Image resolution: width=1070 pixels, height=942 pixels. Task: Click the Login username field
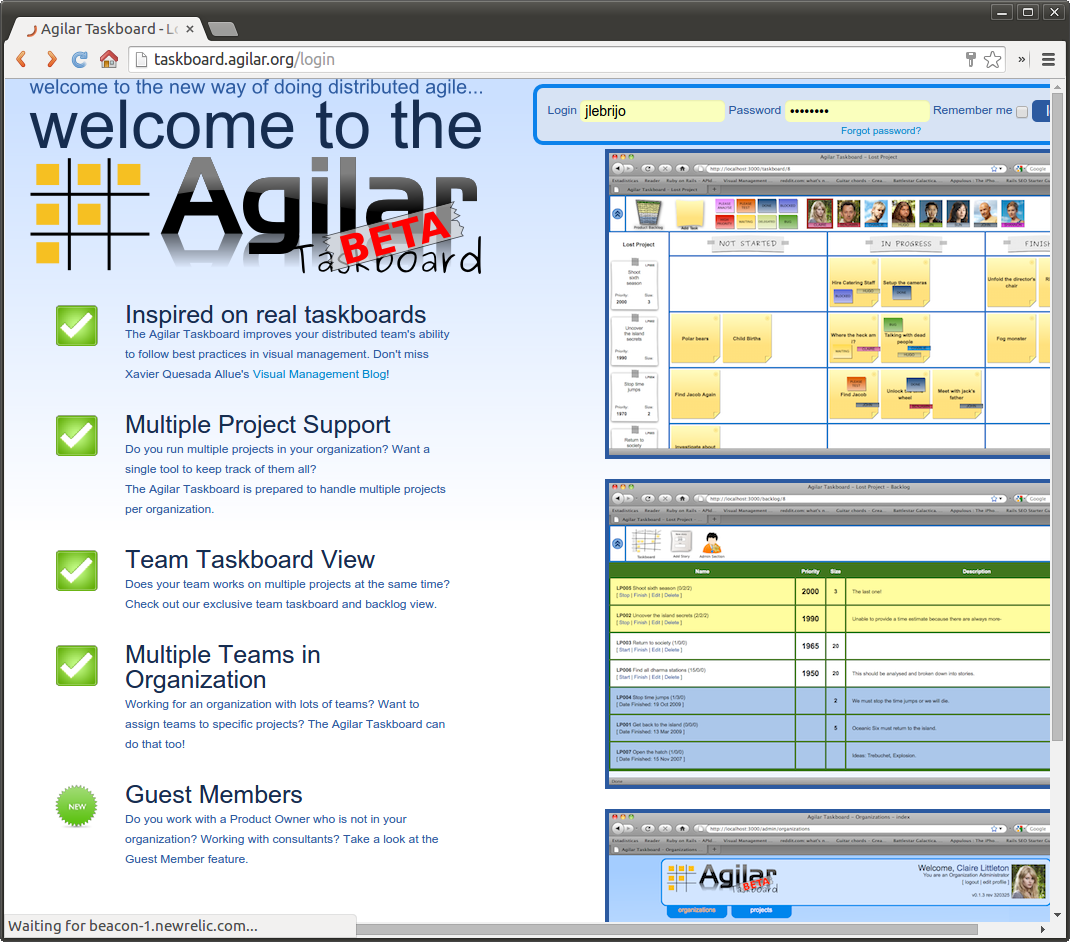pos(652,111)
